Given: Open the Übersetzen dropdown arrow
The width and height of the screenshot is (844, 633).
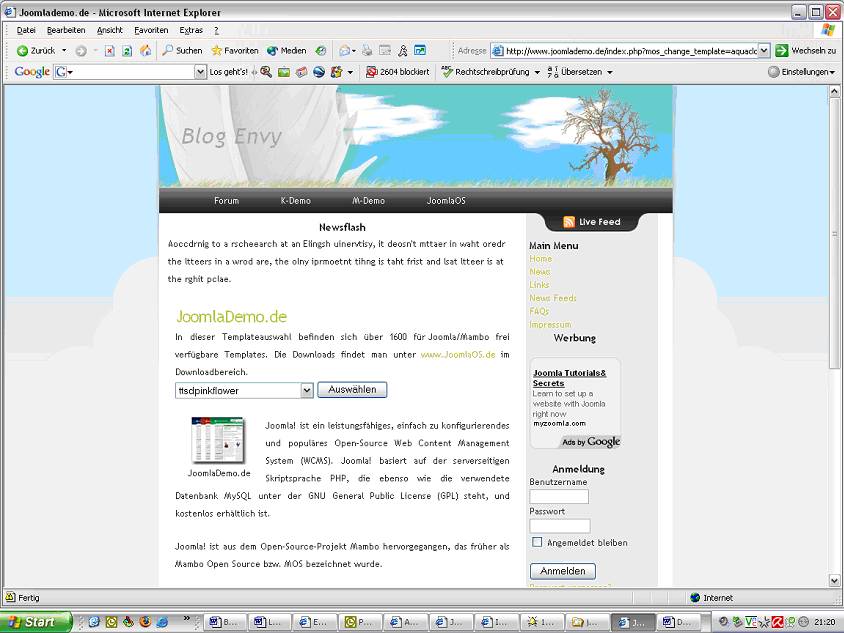Looking at the screenshot, I should [x=610, y=72].
